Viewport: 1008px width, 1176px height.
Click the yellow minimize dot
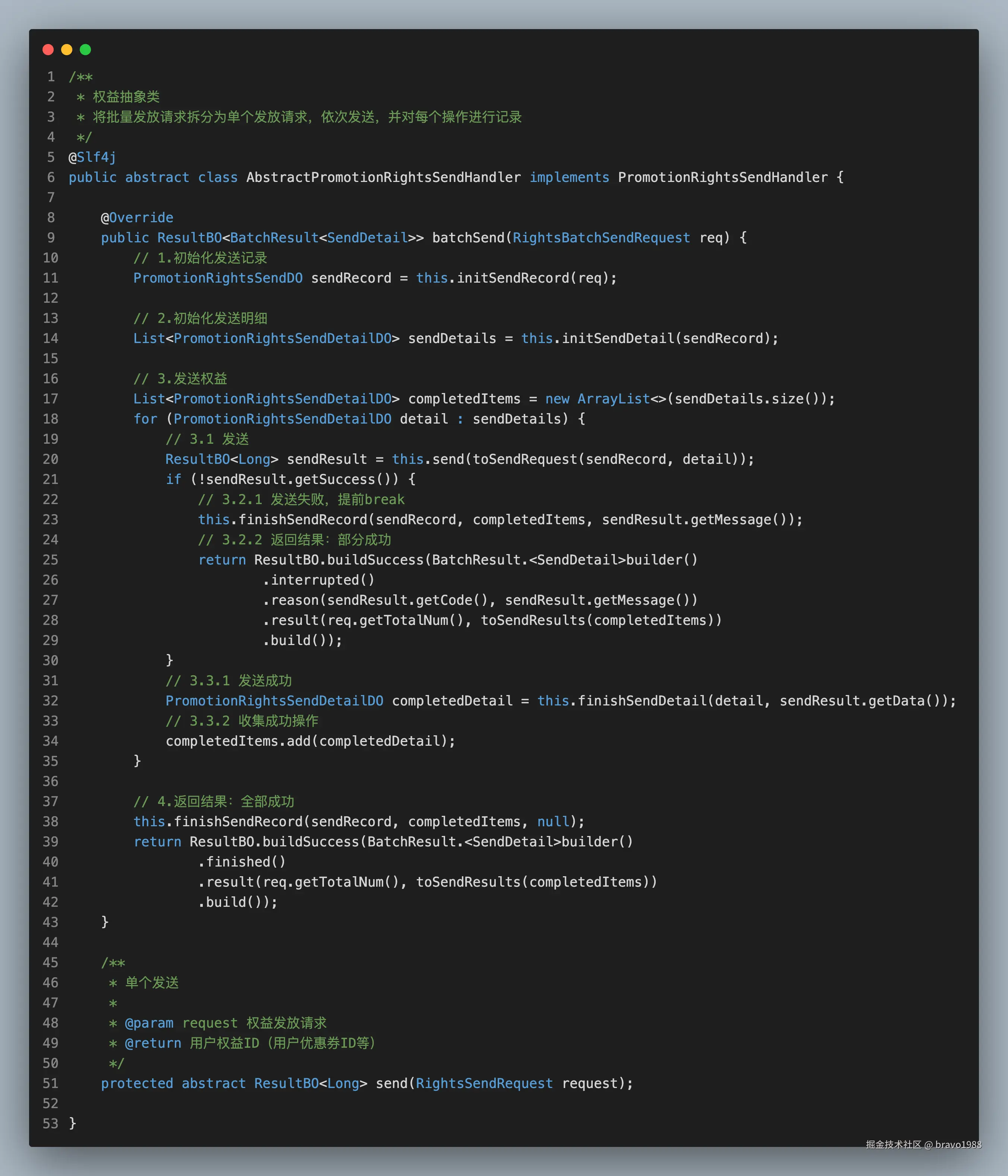point(66,49)
